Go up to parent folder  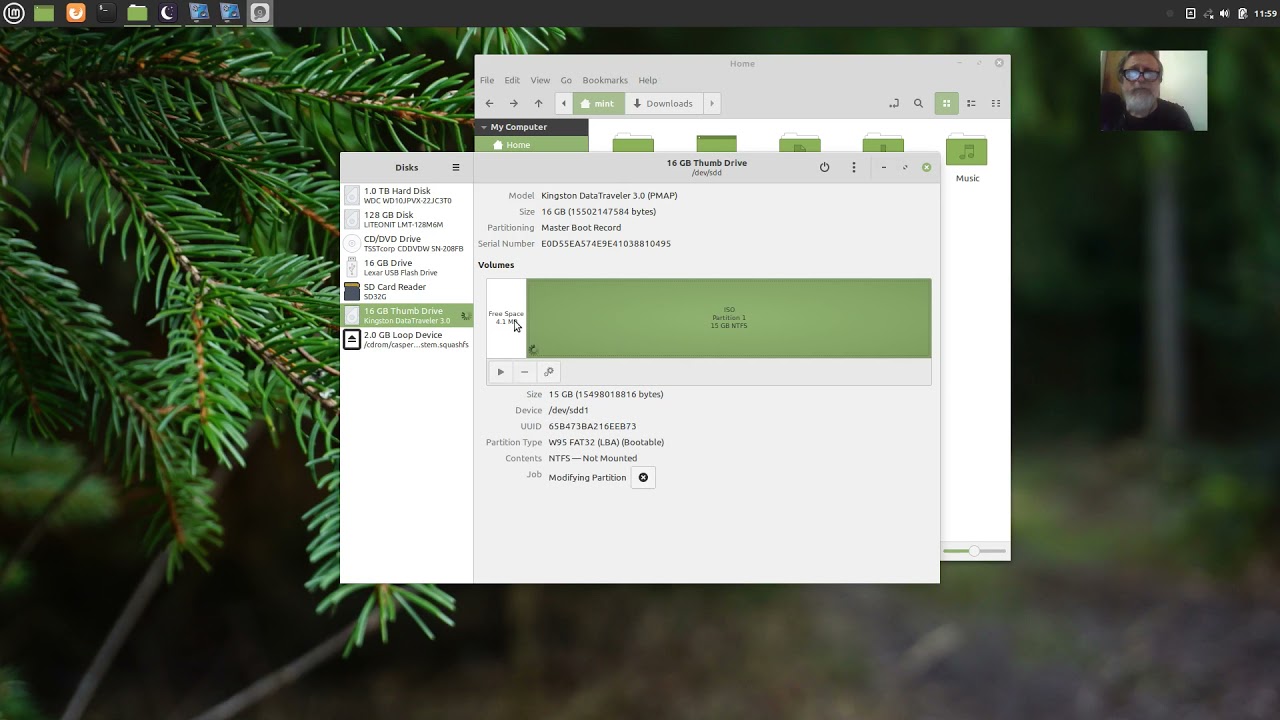click(x=538, y=103)
